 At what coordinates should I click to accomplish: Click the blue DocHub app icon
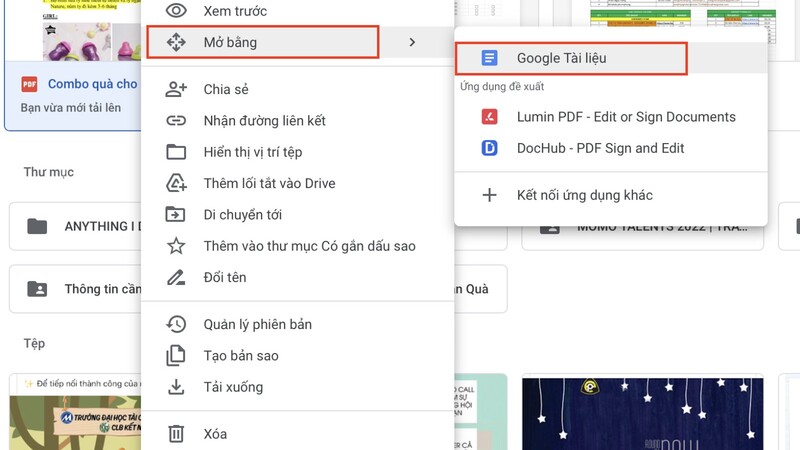489,148
